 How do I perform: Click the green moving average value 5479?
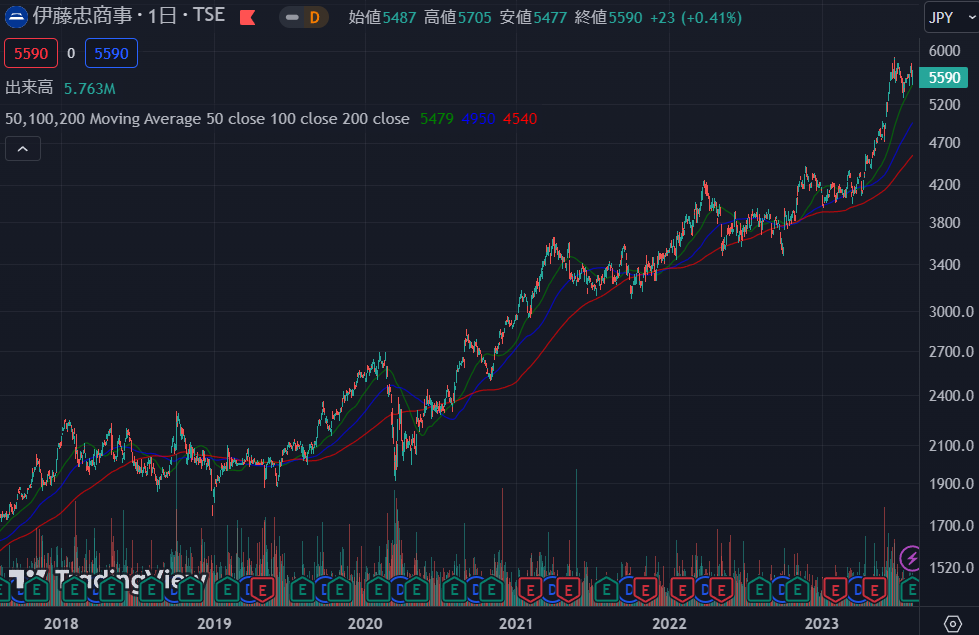pos(436,119)
